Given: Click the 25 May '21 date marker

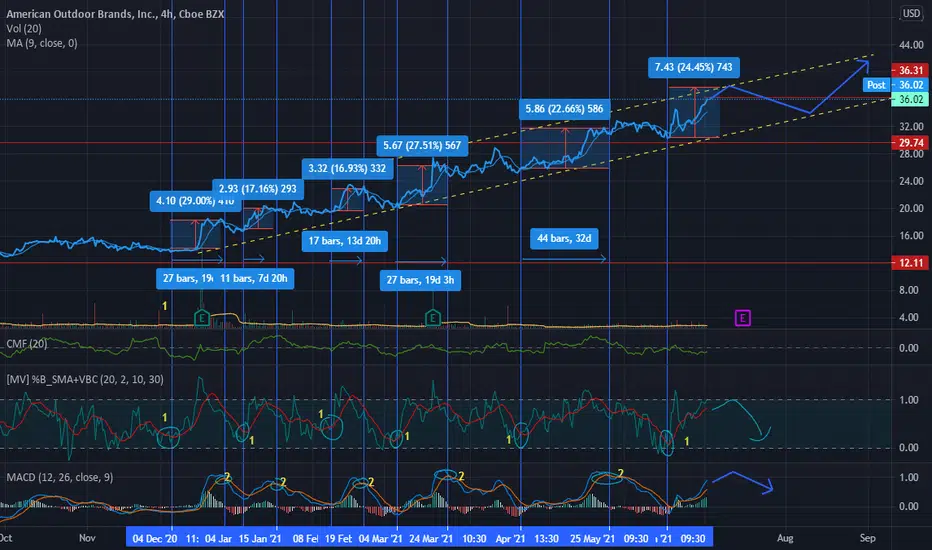Looking at the screenshot, I should point(593,539).
